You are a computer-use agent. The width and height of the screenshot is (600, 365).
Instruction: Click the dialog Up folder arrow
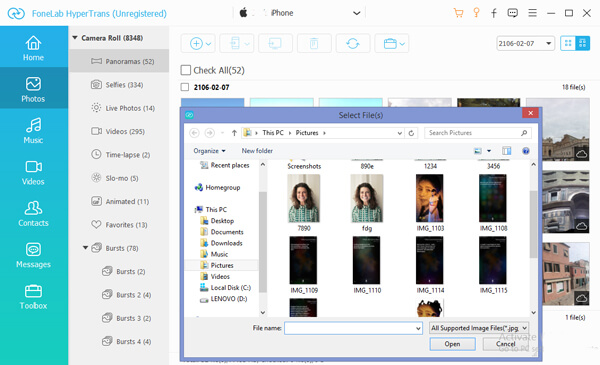(234, 133)
